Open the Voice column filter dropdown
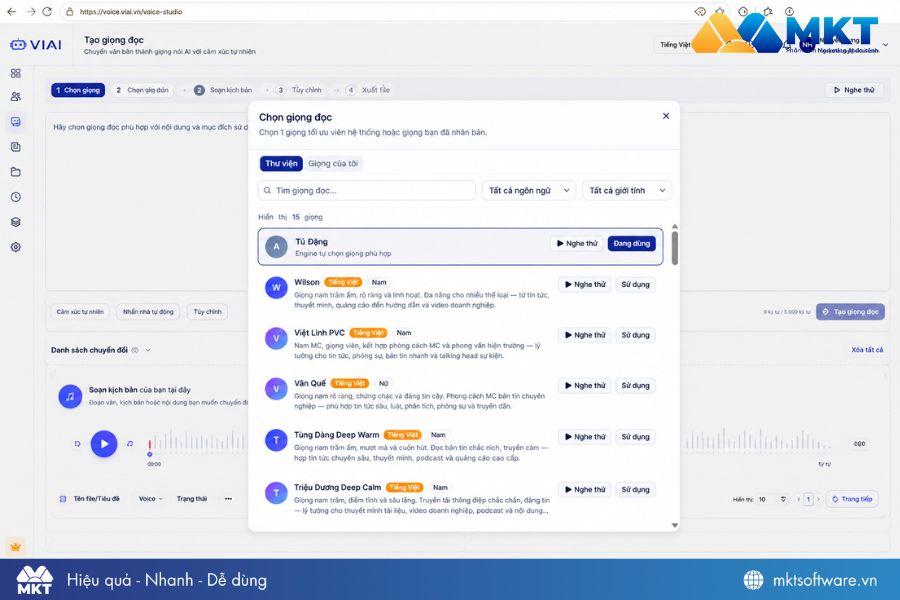900x600 pixels. click(x=150, y=499)
